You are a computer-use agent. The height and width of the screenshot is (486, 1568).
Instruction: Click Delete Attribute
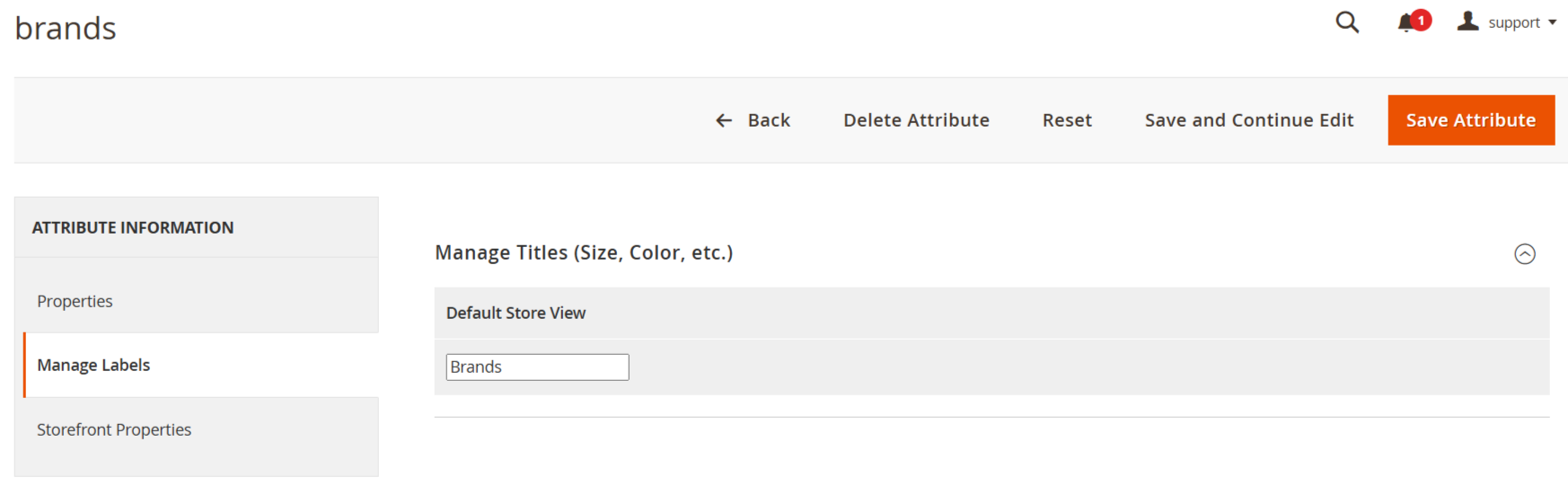[x=916, y=120]
